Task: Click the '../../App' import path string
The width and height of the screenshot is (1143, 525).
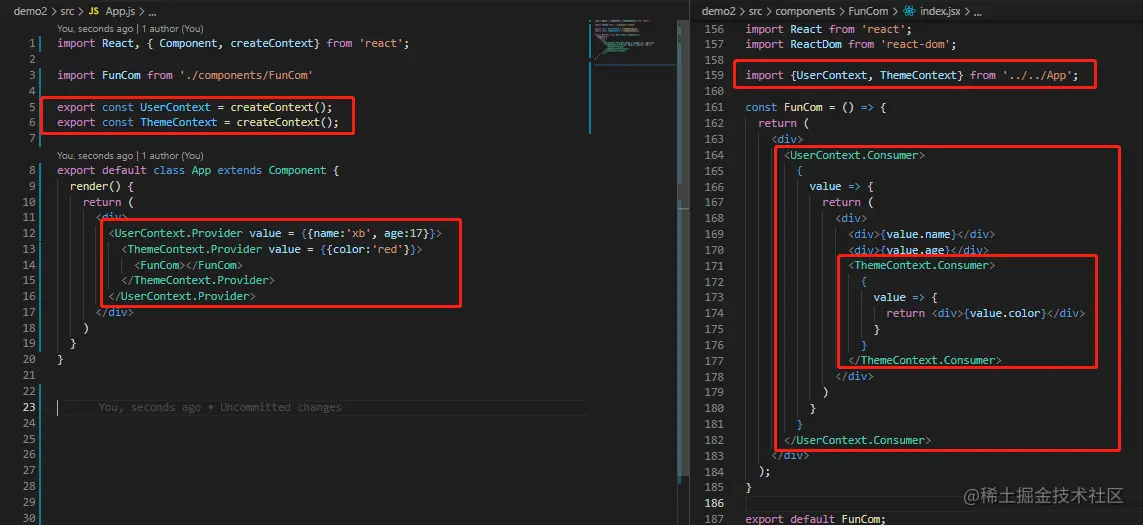Action: pos(1037,75)
